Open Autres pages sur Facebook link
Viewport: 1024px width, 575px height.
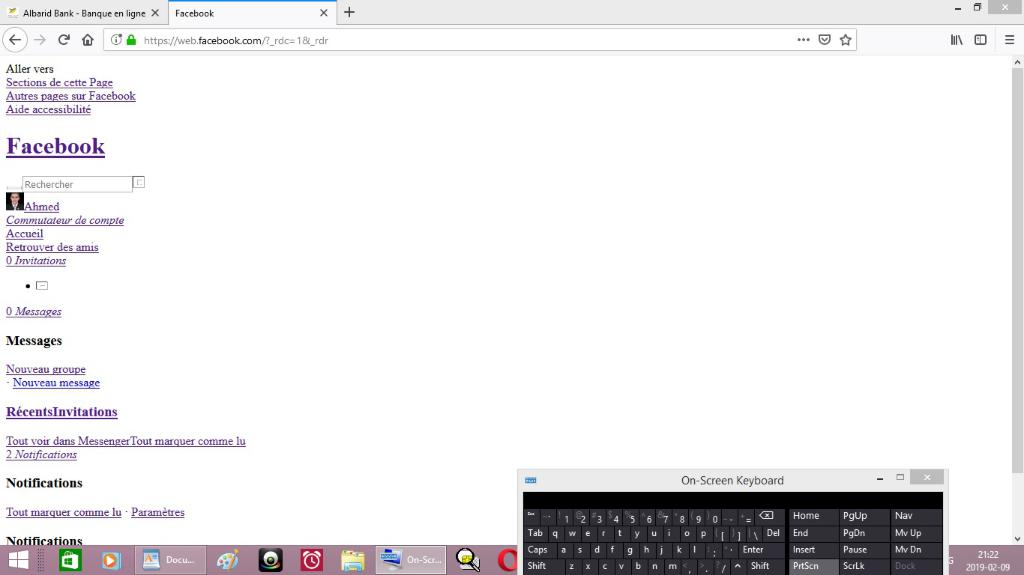click(x=71, y=96)
